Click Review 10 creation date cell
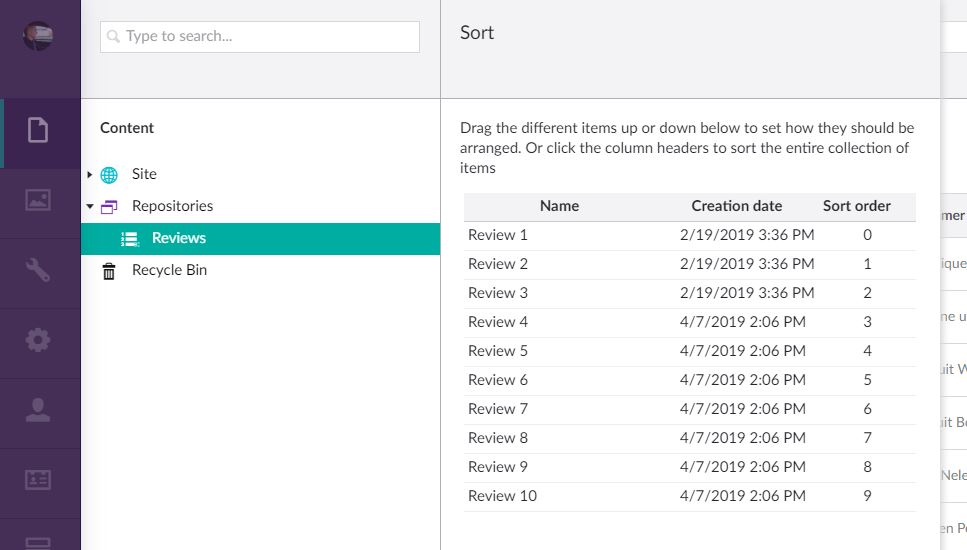967x550 pixels. click(x=743, y=496)
